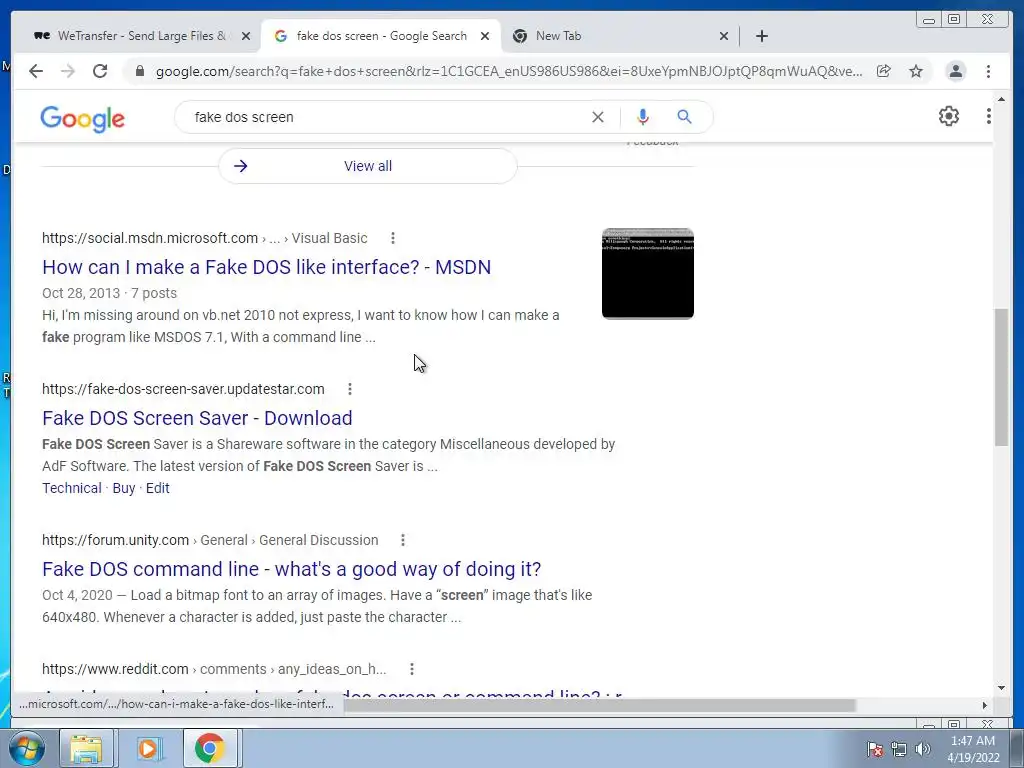The image size is (1024, 768).
Task: Open options for updatestar result
Action: 350,389
